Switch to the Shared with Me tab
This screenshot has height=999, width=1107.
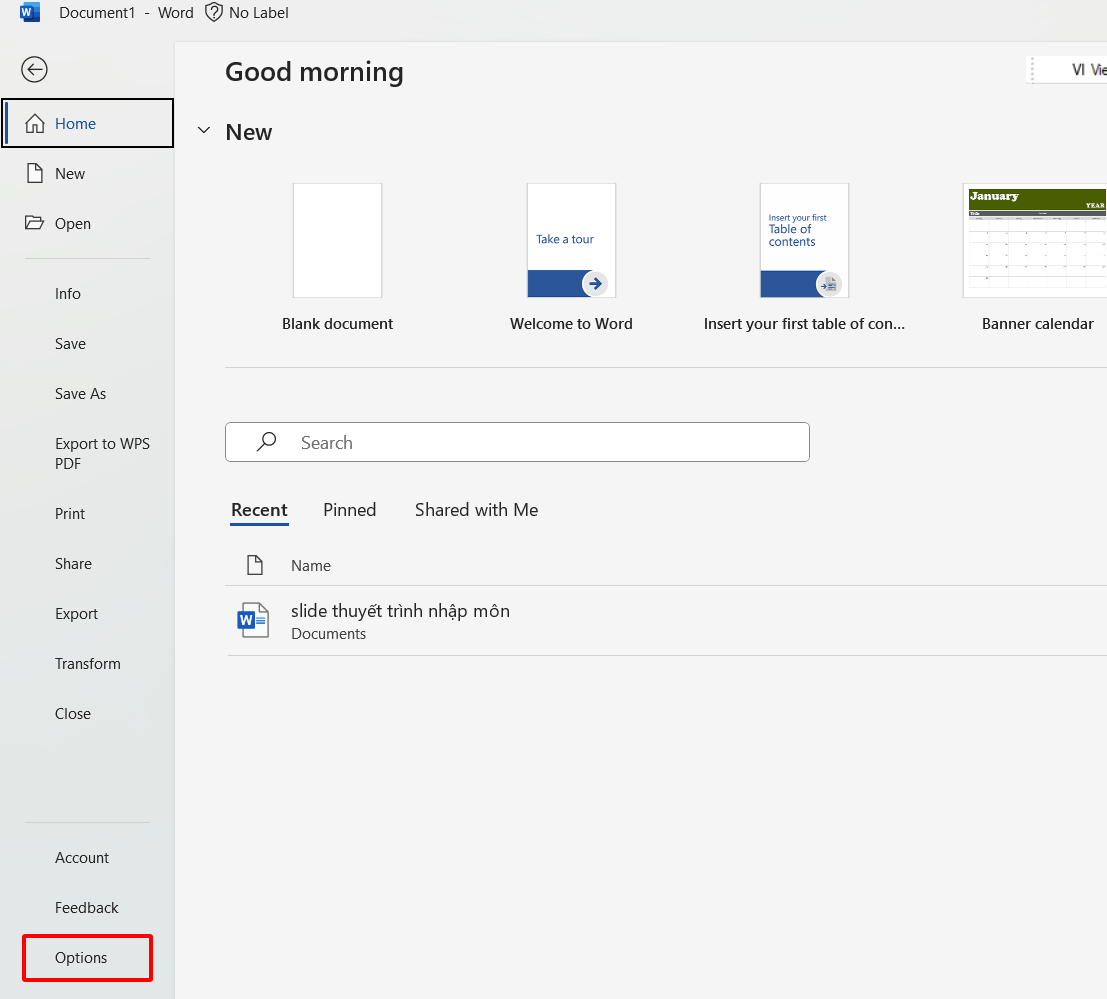click(x=476, y=510)
